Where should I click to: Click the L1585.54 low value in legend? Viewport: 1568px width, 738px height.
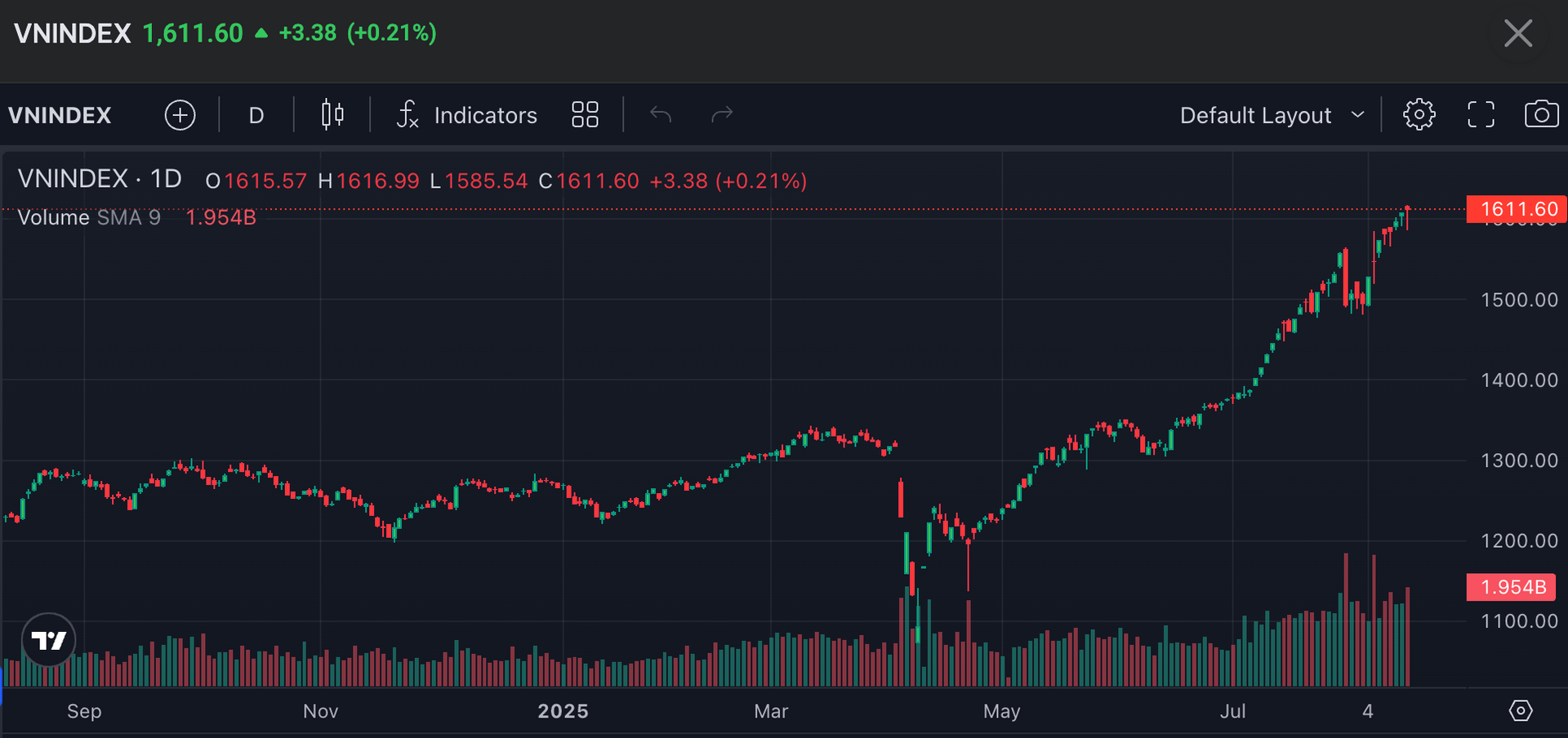coord(479,181)
